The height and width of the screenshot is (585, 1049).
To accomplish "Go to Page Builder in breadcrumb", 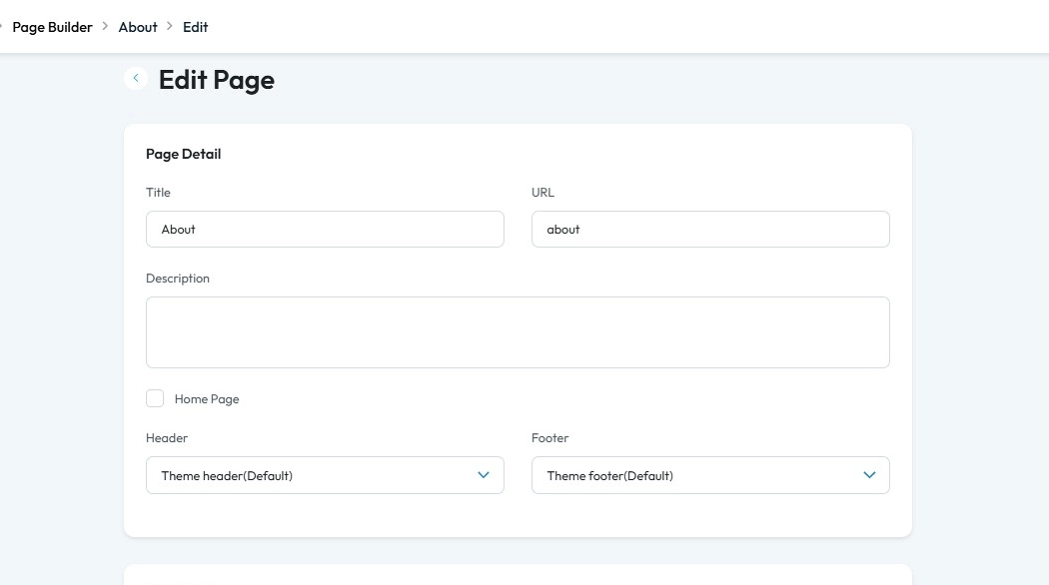I will tap(52, 27).
